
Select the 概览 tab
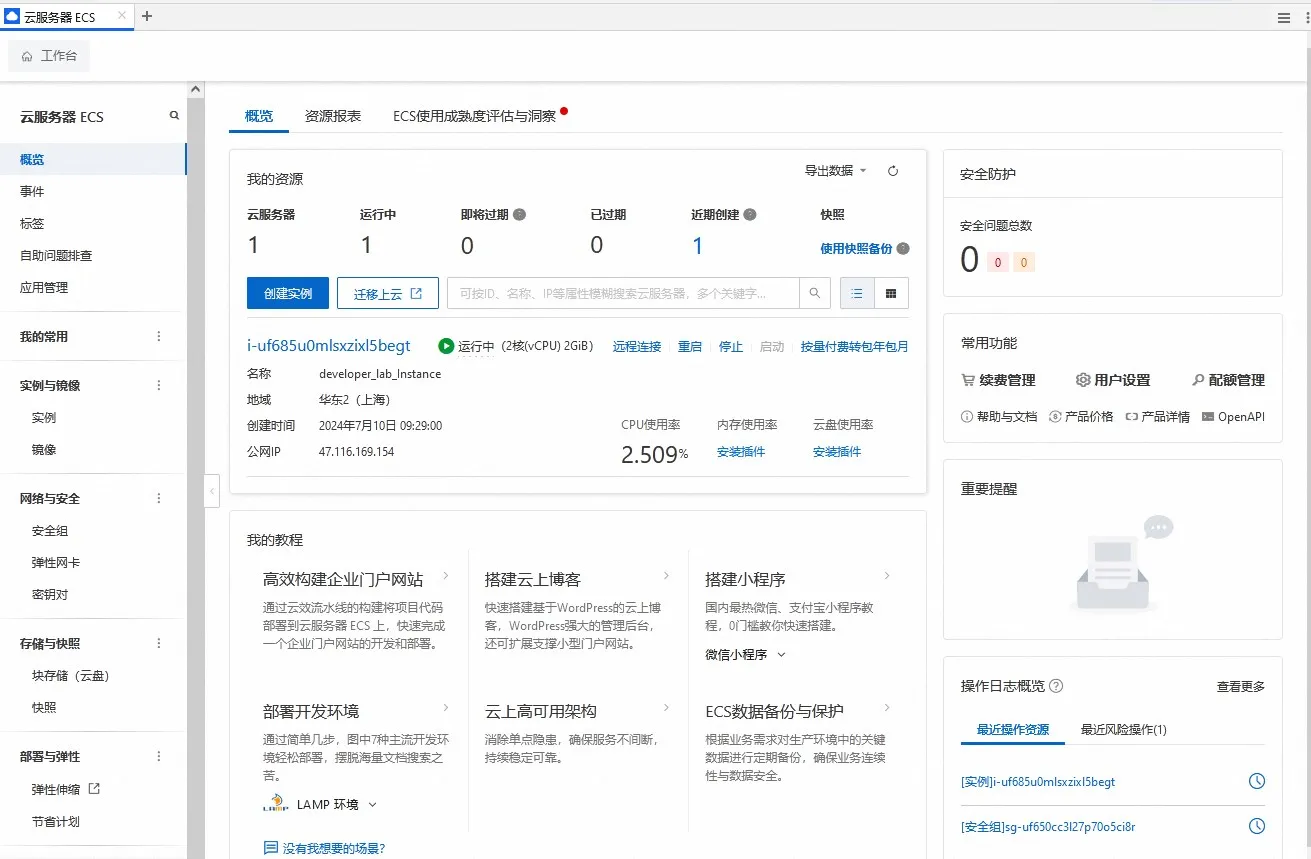259,116
